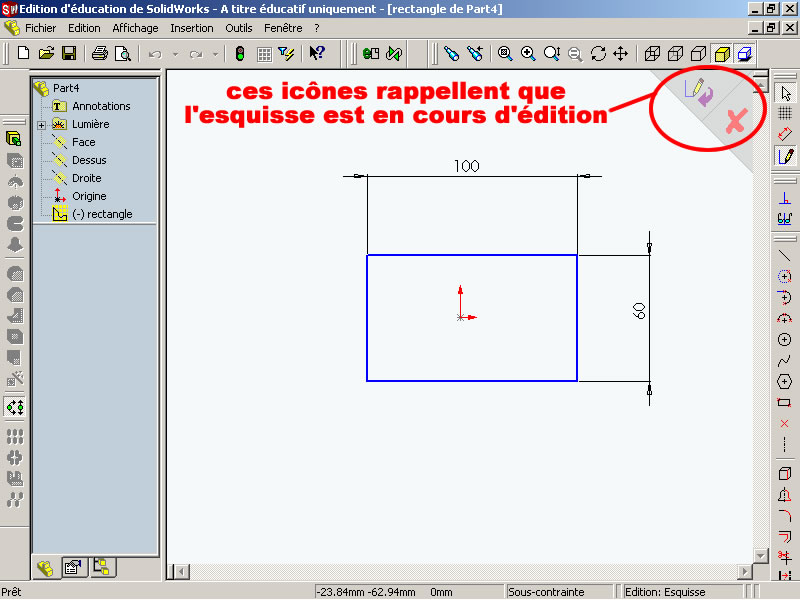
Task: Open a file with the folder icon
Action: pyautogui.click(x=46, y=53)
